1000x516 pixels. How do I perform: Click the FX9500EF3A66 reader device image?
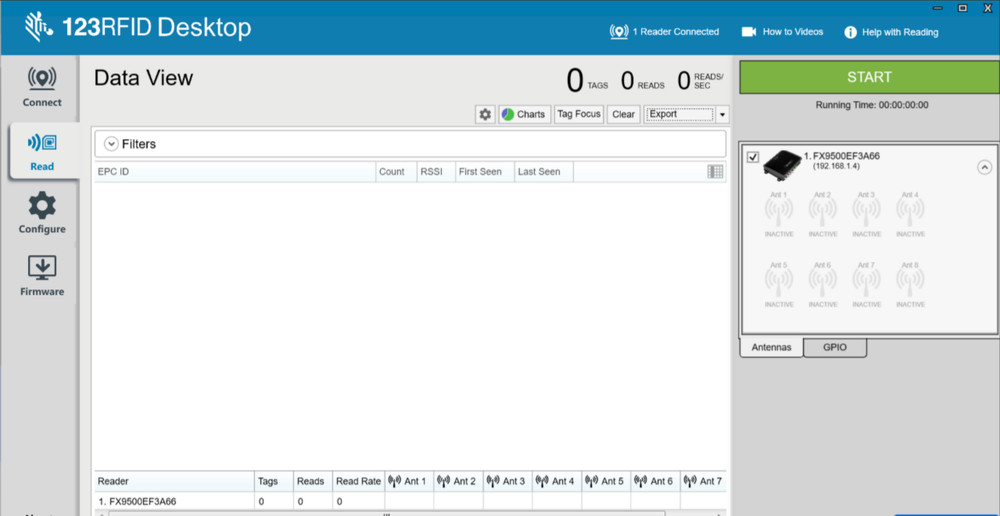[x=782, y=165]
